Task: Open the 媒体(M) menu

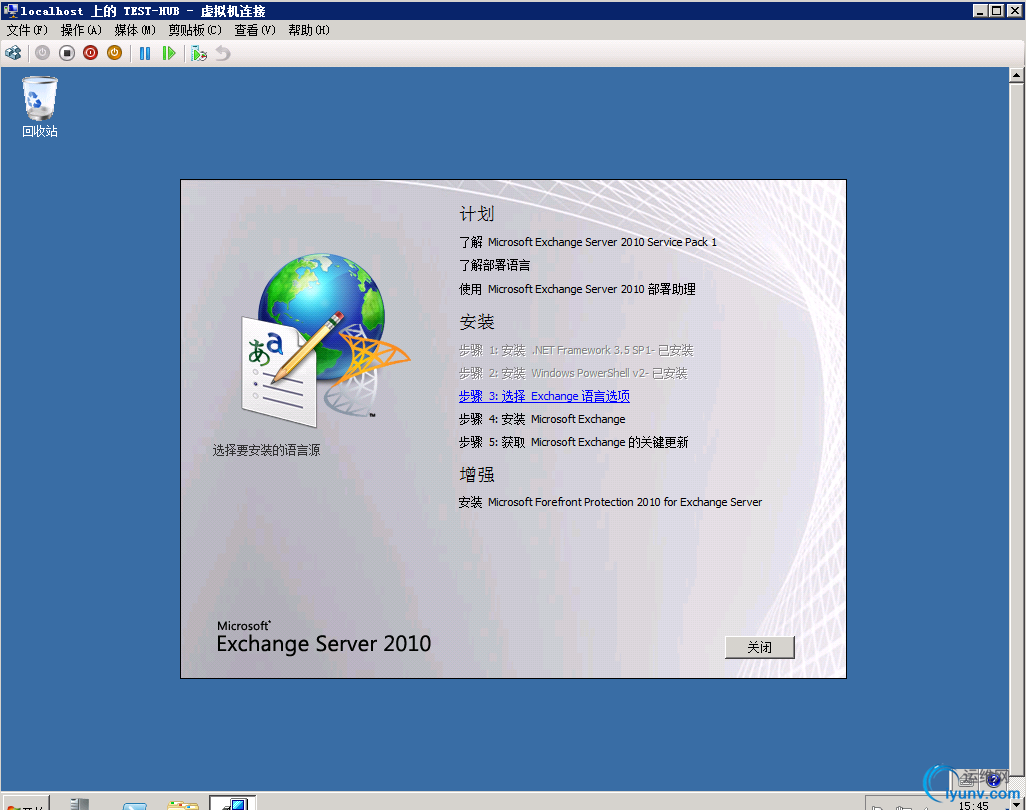Action: point(135,30)
